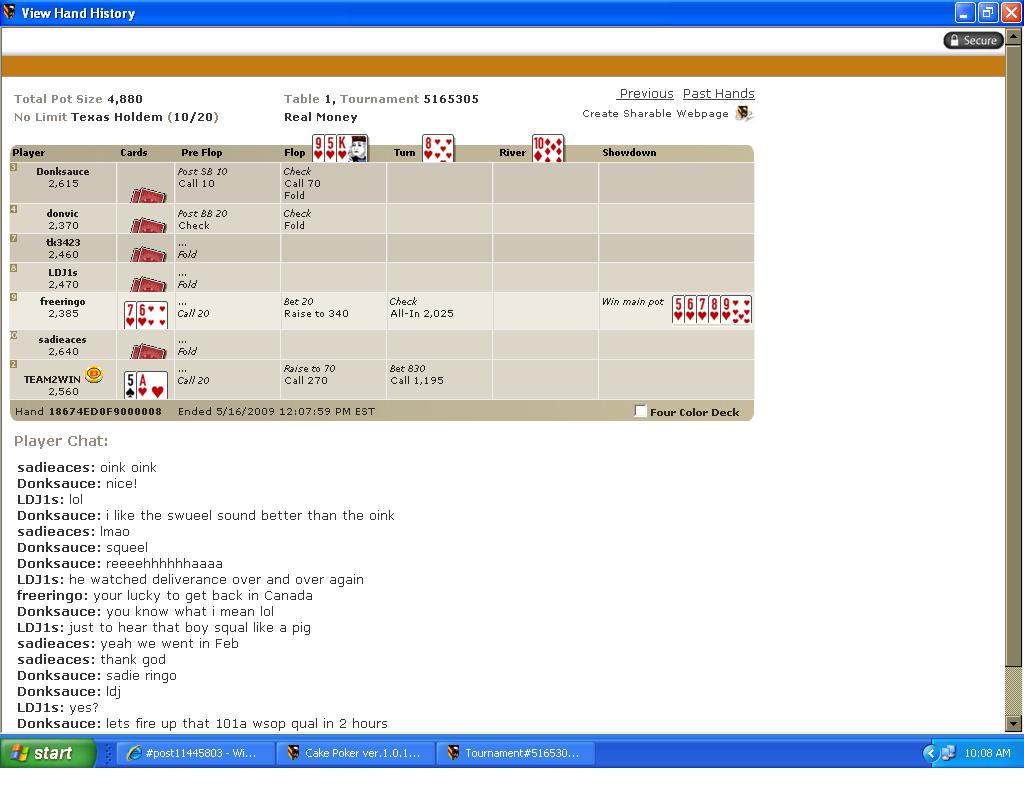Viewport: 1024px width, 800px height.
Task: Switch to Cake Poker taskbar window
Action: (x=354, y=753)
